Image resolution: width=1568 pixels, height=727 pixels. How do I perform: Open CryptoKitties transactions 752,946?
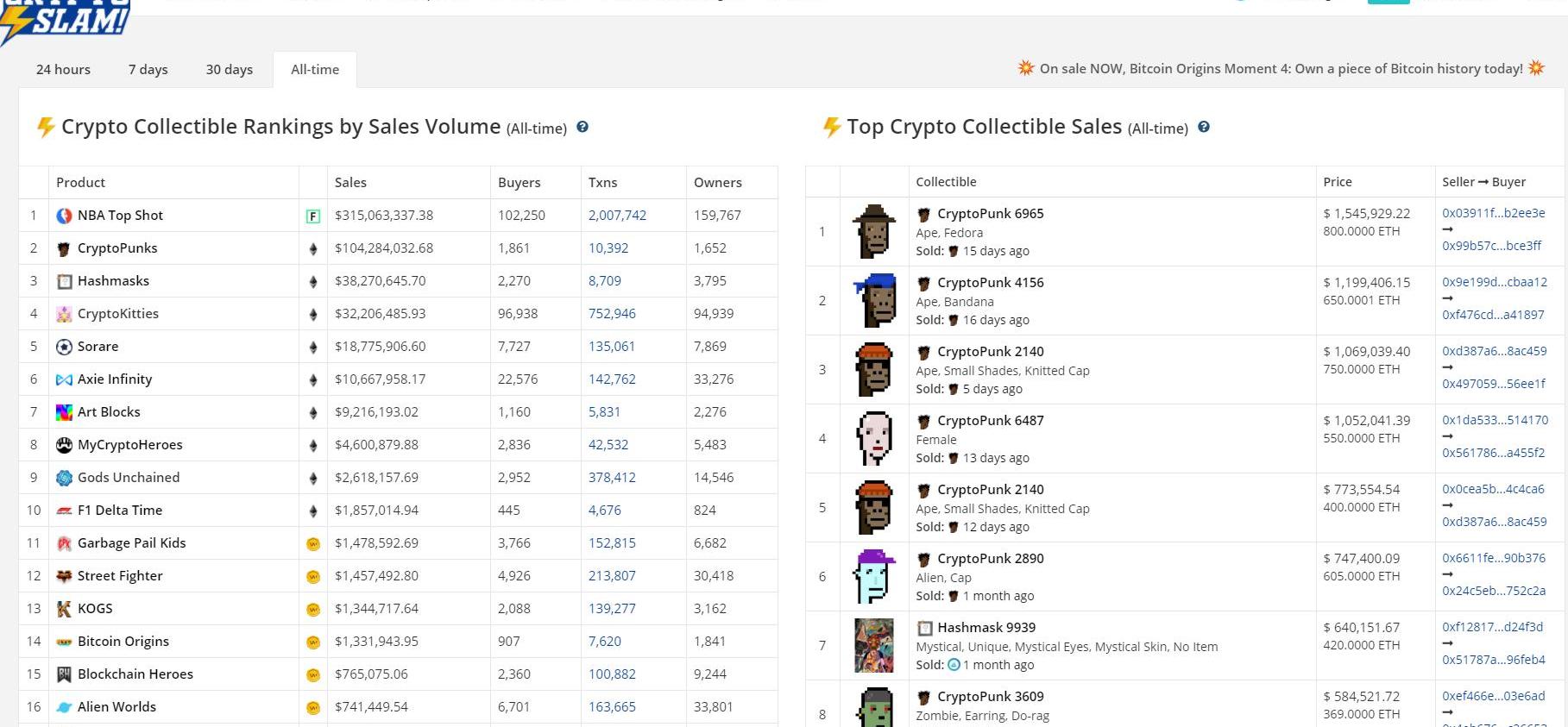(x=612, y=314)
